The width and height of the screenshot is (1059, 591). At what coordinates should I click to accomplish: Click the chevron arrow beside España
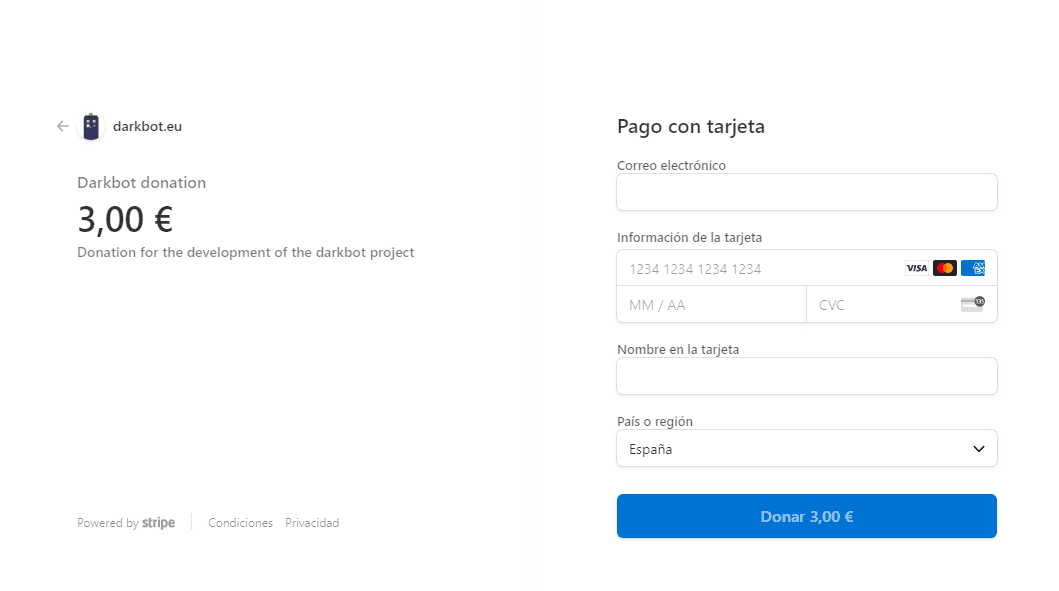coord(979,449)
